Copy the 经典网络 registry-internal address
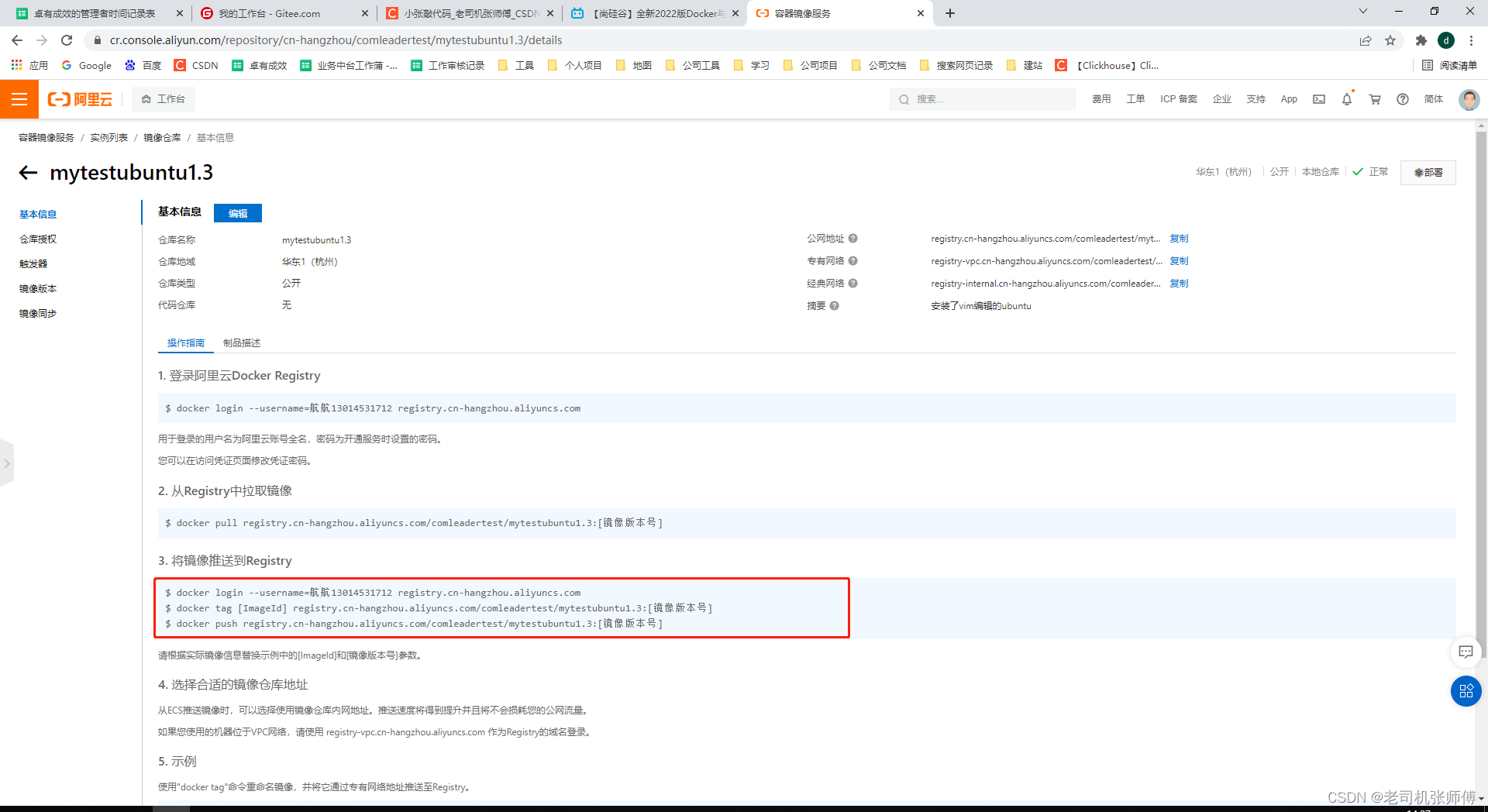 1179,284
